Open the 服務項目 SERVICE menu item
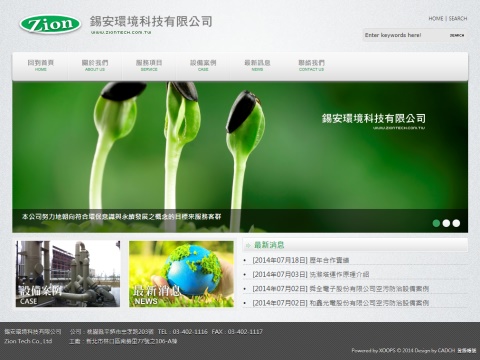This screenshot has width=480, height=360. 149,65
